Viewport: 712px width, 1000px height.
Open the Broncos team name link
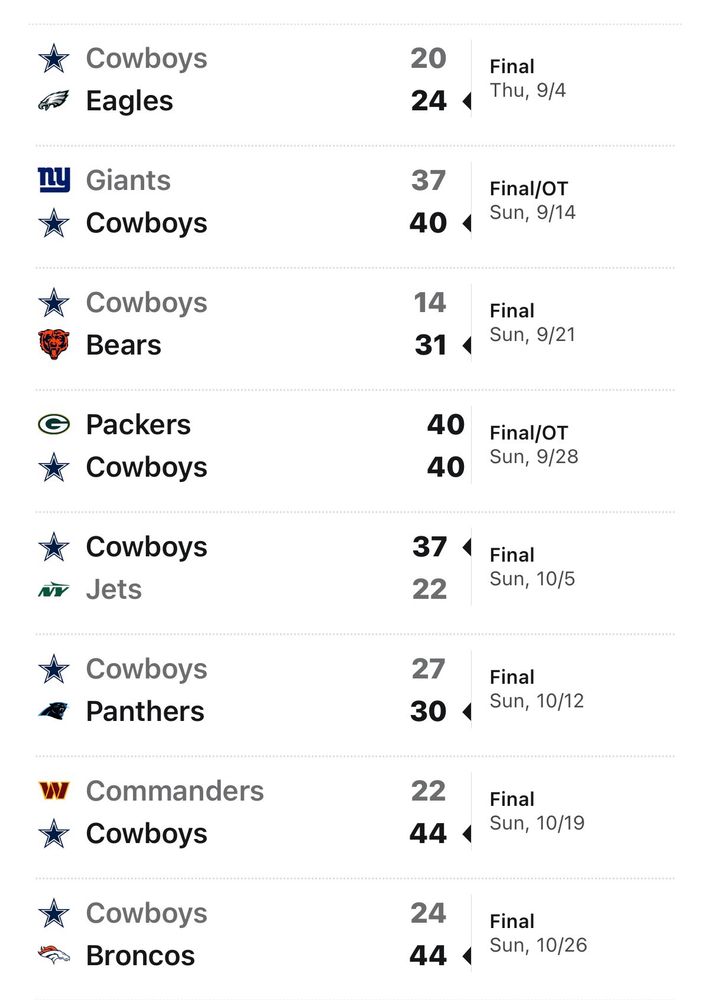140,955
